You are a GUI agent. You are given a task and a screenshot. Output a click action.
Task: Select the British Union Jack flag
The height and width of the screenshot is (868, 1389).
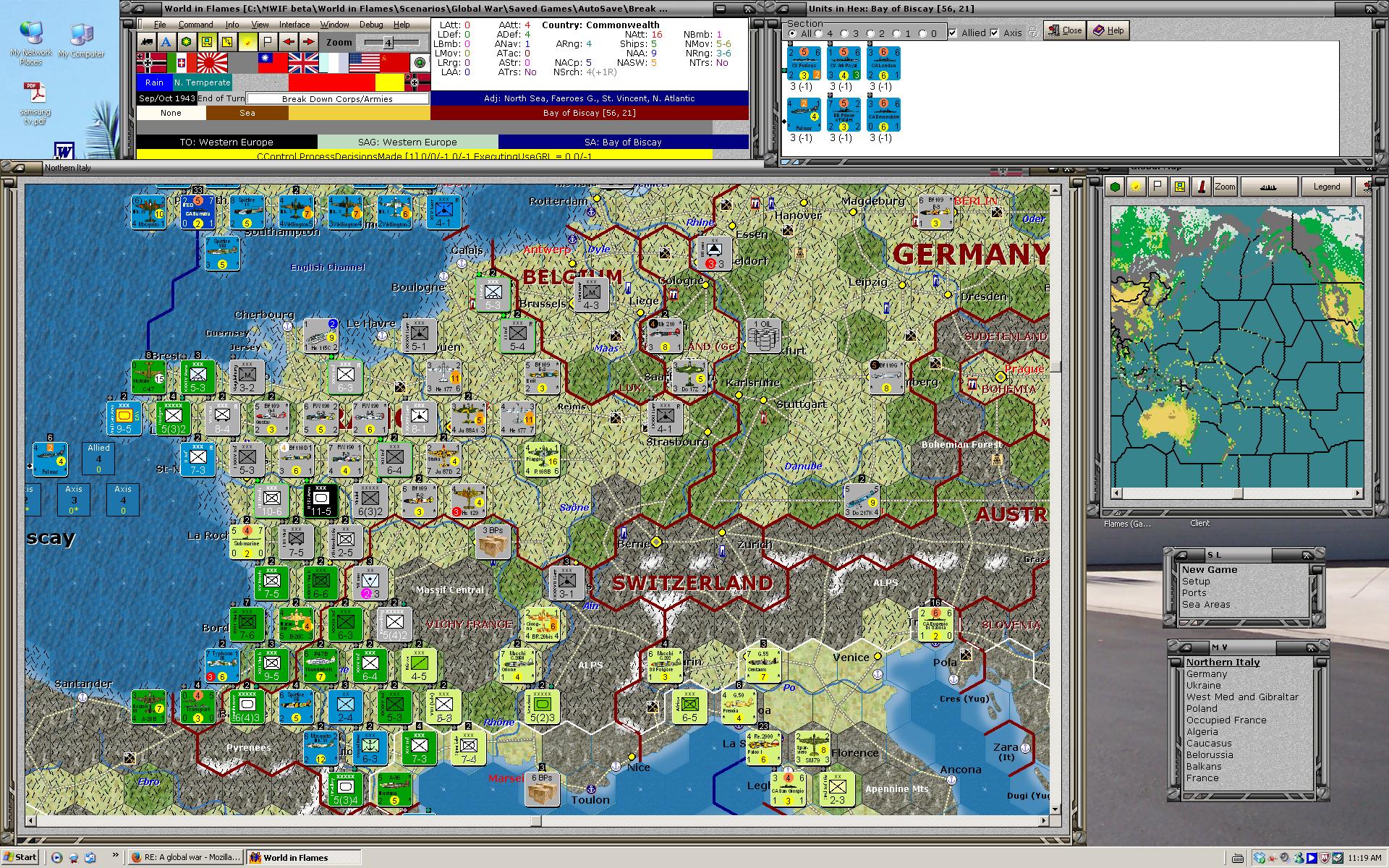pyautogui.click(x=303, y=64)
